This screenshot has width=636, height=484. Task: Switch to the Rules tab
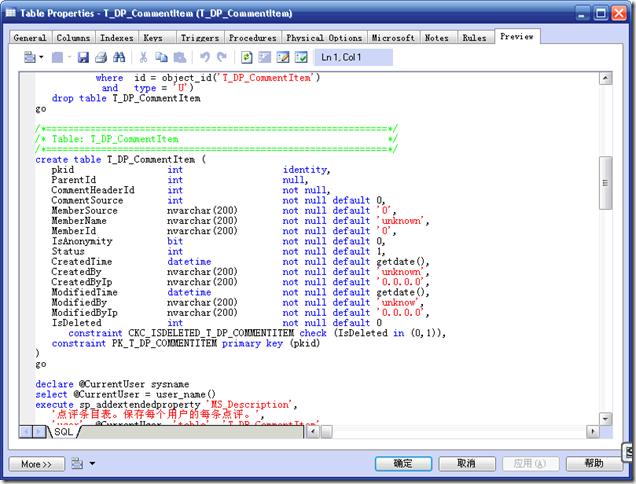[x=475, y=38]
